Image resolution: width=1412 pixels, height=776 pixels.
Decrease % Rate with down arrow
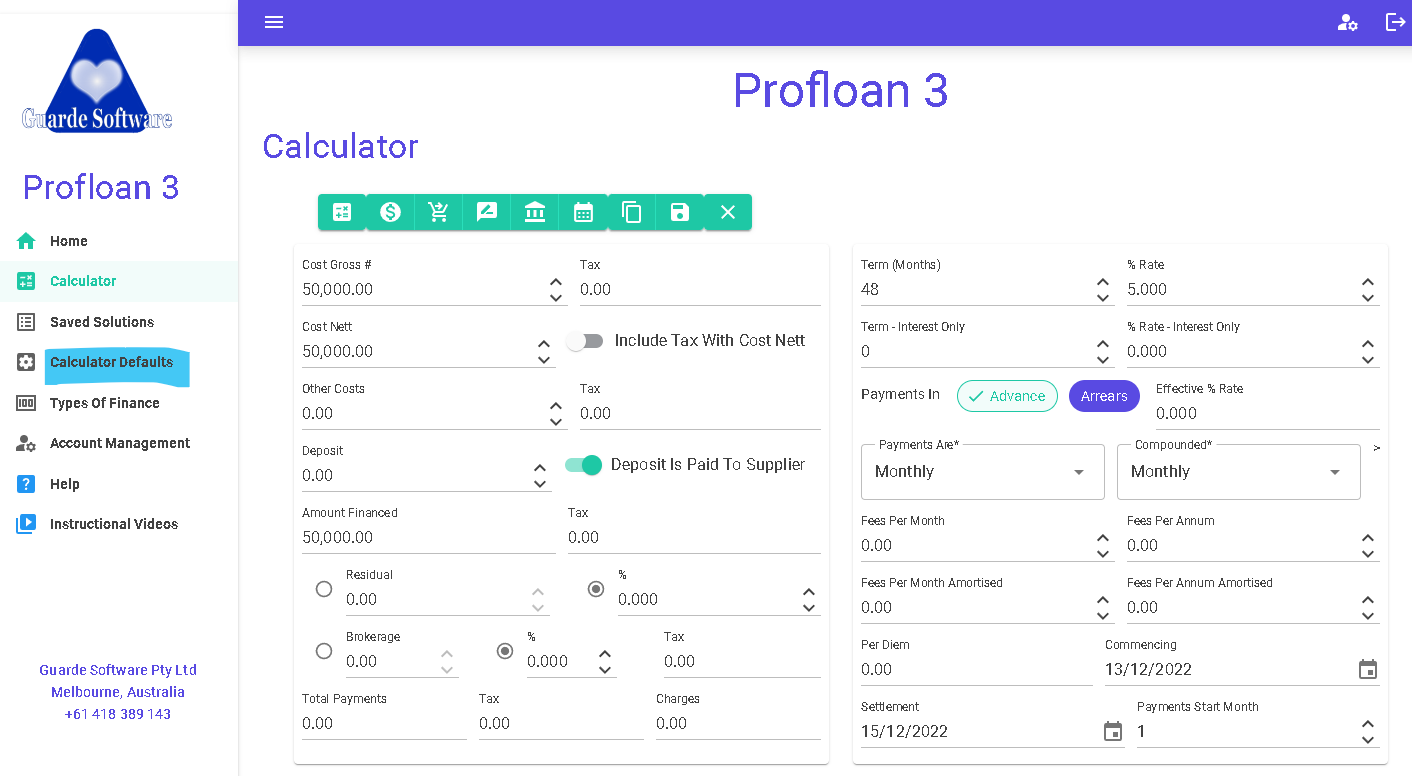[x=1368, y=298]
